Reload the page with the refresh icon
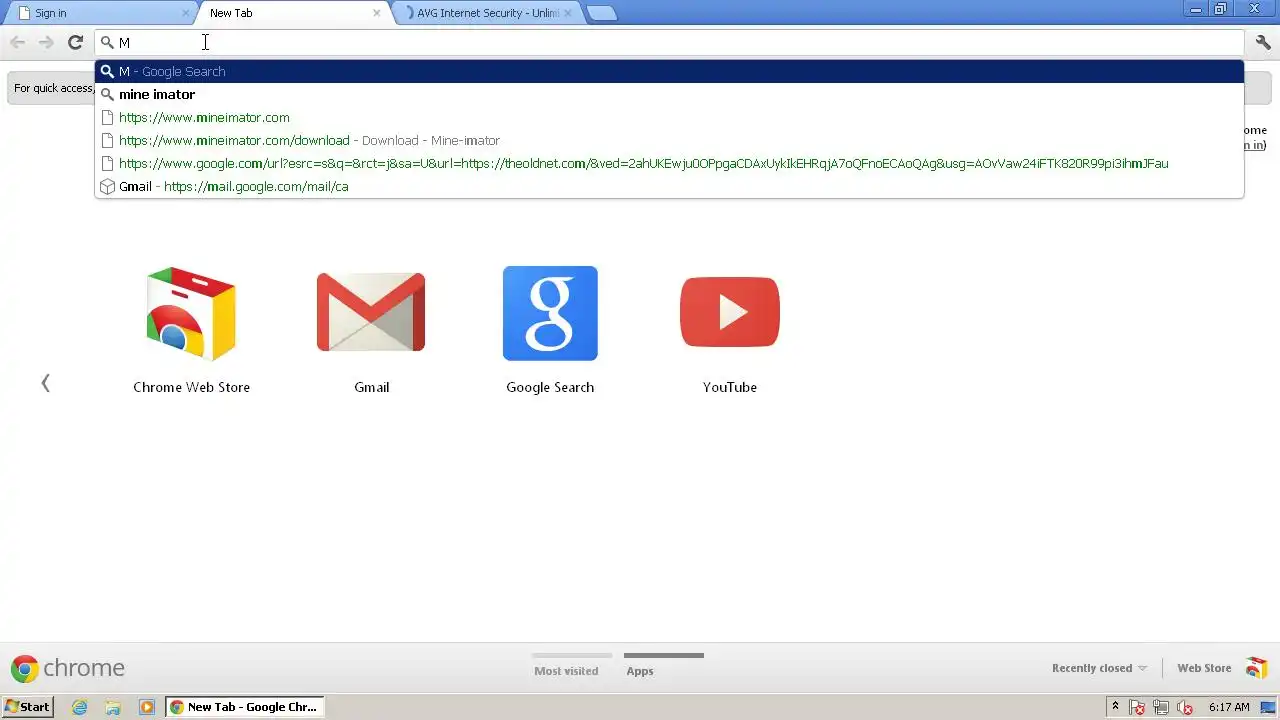Viewport: 1280px width, 720px height. (75, 42)
